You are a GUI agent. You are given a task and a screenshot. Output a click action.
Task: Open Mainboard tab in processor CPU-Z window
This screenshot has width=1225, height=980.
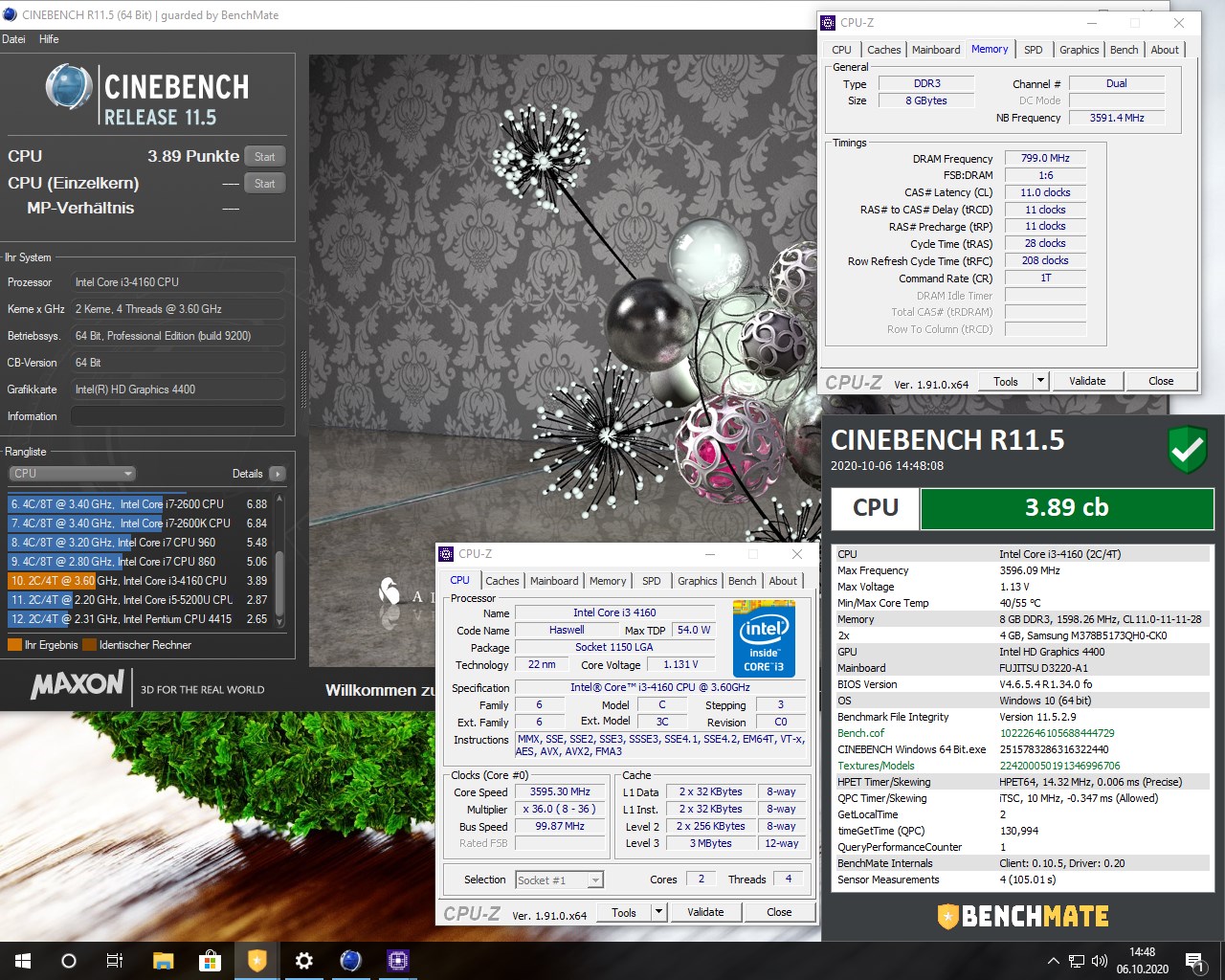click(554, 581)
